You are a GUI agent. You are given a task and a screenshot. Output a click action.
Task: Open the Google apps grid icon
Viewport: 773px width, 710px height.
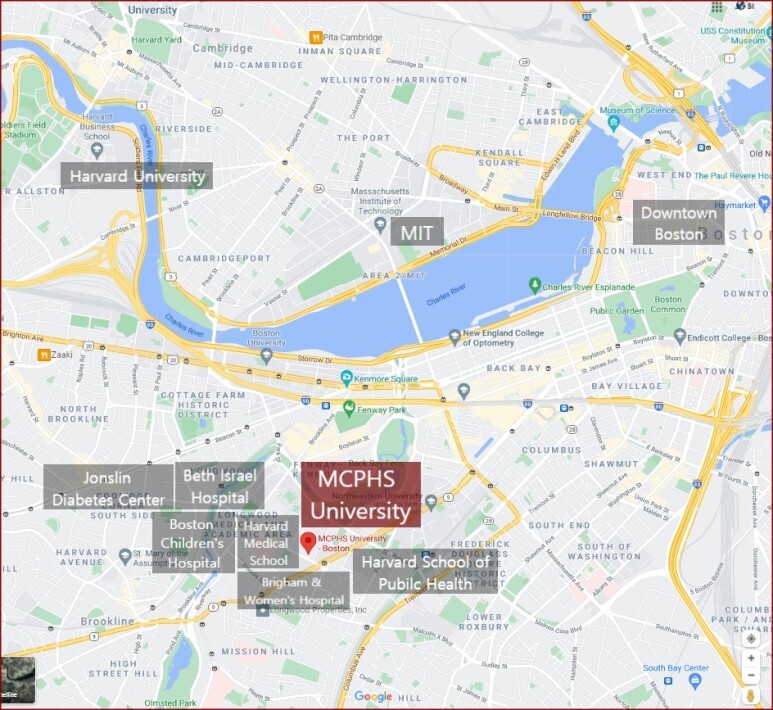click(x=717, y=6)
